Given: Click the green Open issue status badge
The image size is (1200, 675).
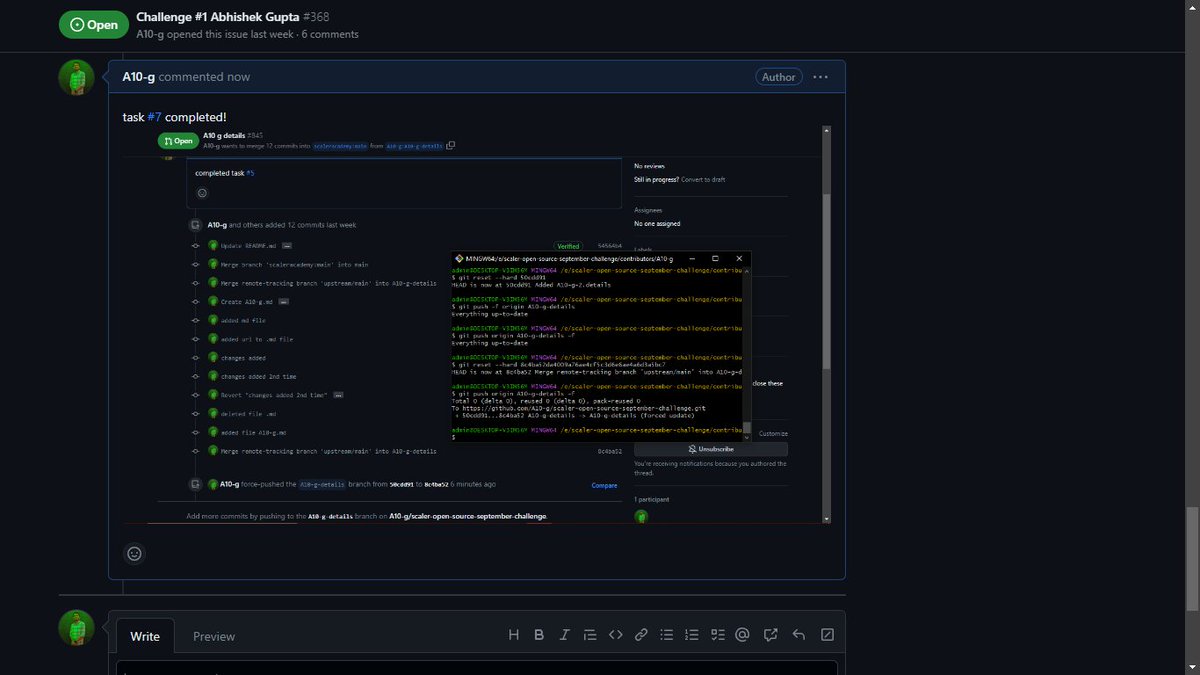Looking at the screenshot, I should click(92, 25).
